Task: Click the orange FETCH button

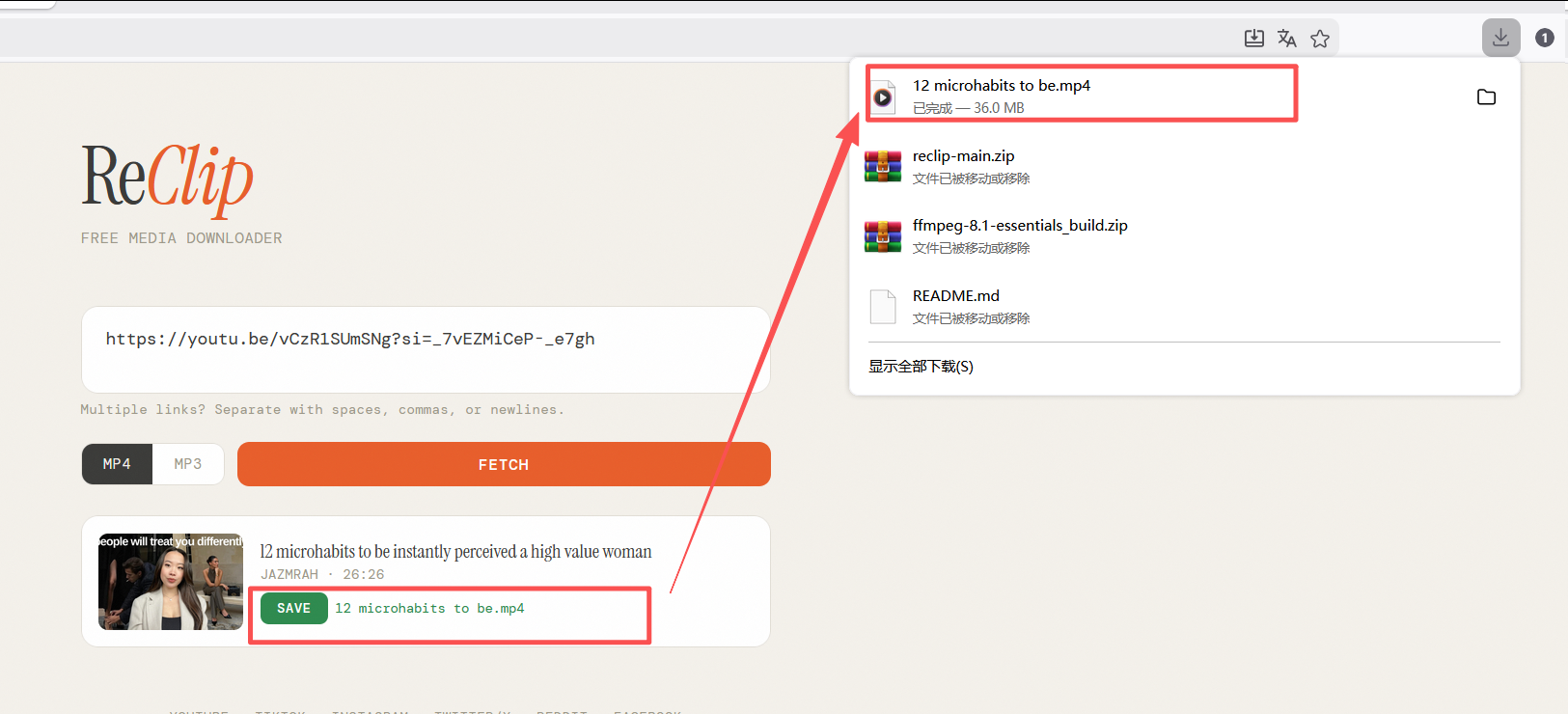Action: point(504,464)
